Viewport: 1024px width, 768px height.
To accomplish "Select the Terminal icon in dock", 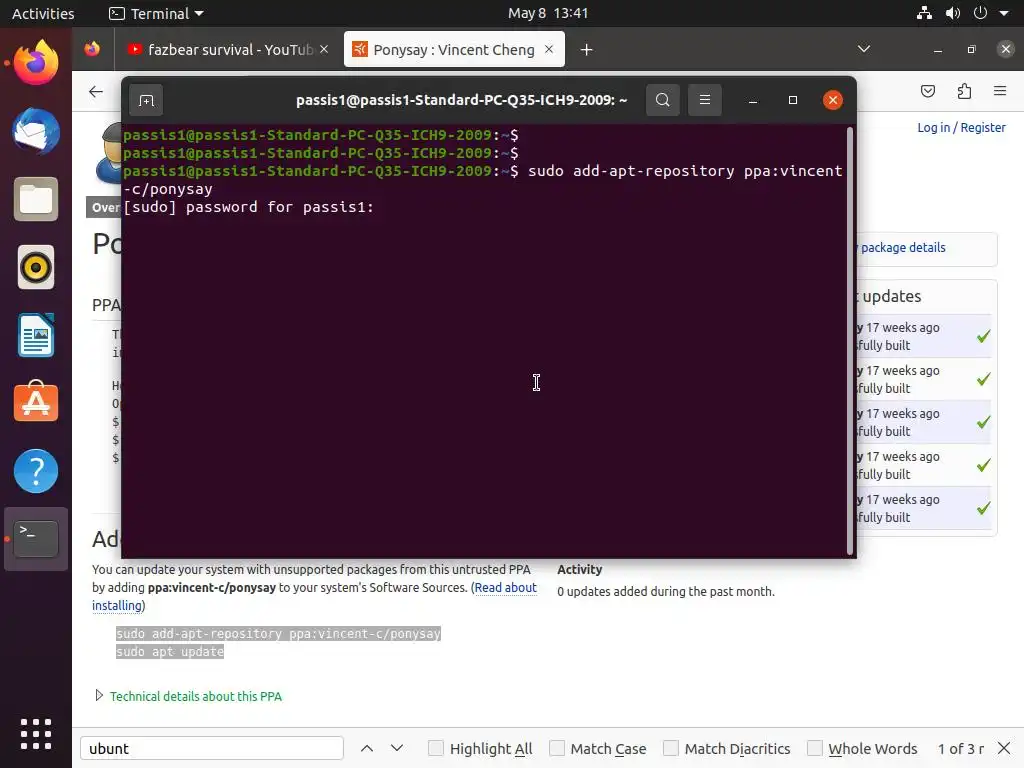I will (36, 539).
